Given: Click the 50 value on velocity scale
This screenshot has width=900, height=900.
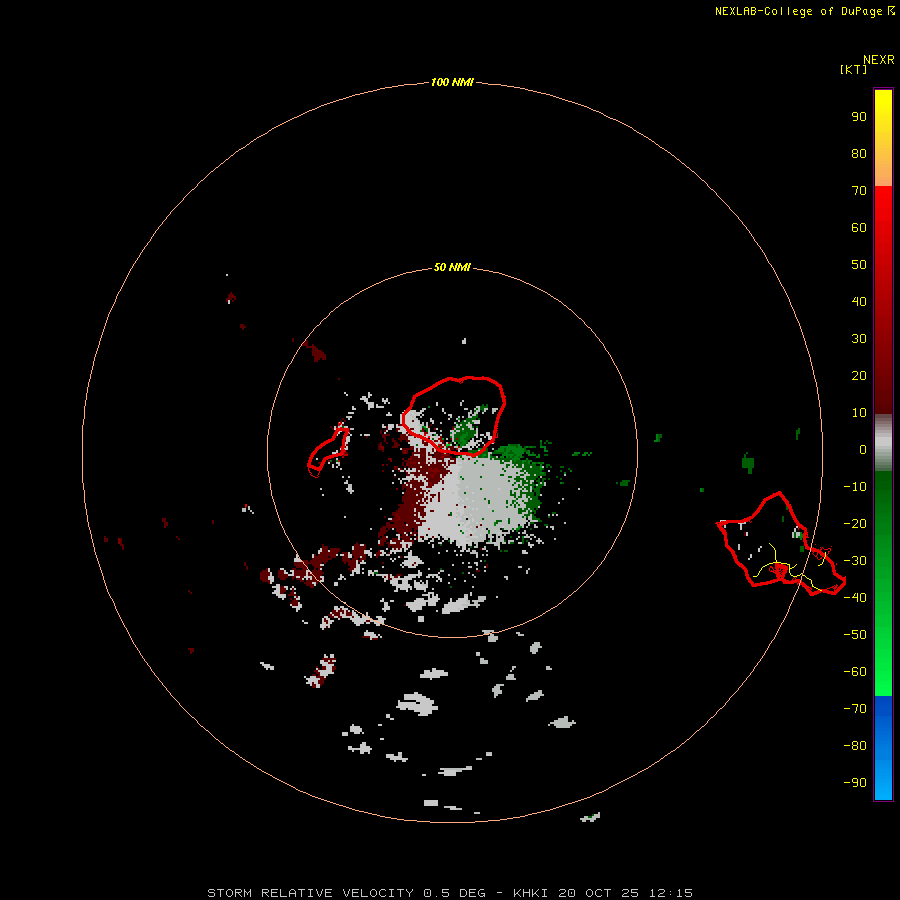Looking at the screenshot, I should pos(859,265).
